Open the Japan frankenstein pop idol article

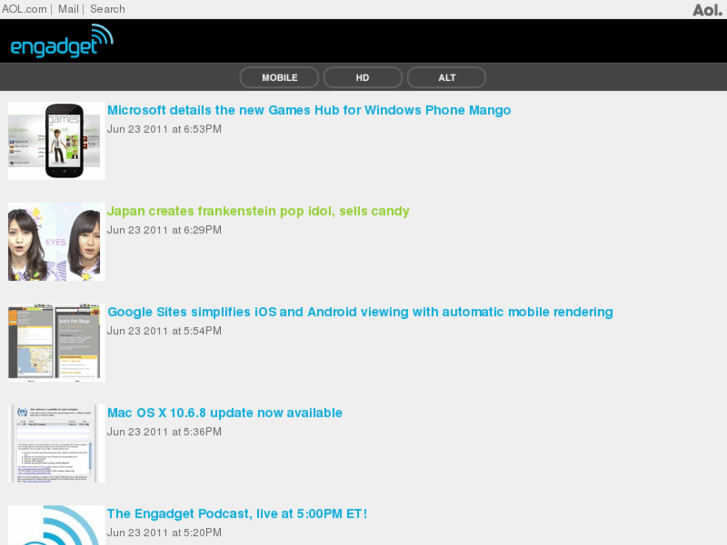[258, 211]
